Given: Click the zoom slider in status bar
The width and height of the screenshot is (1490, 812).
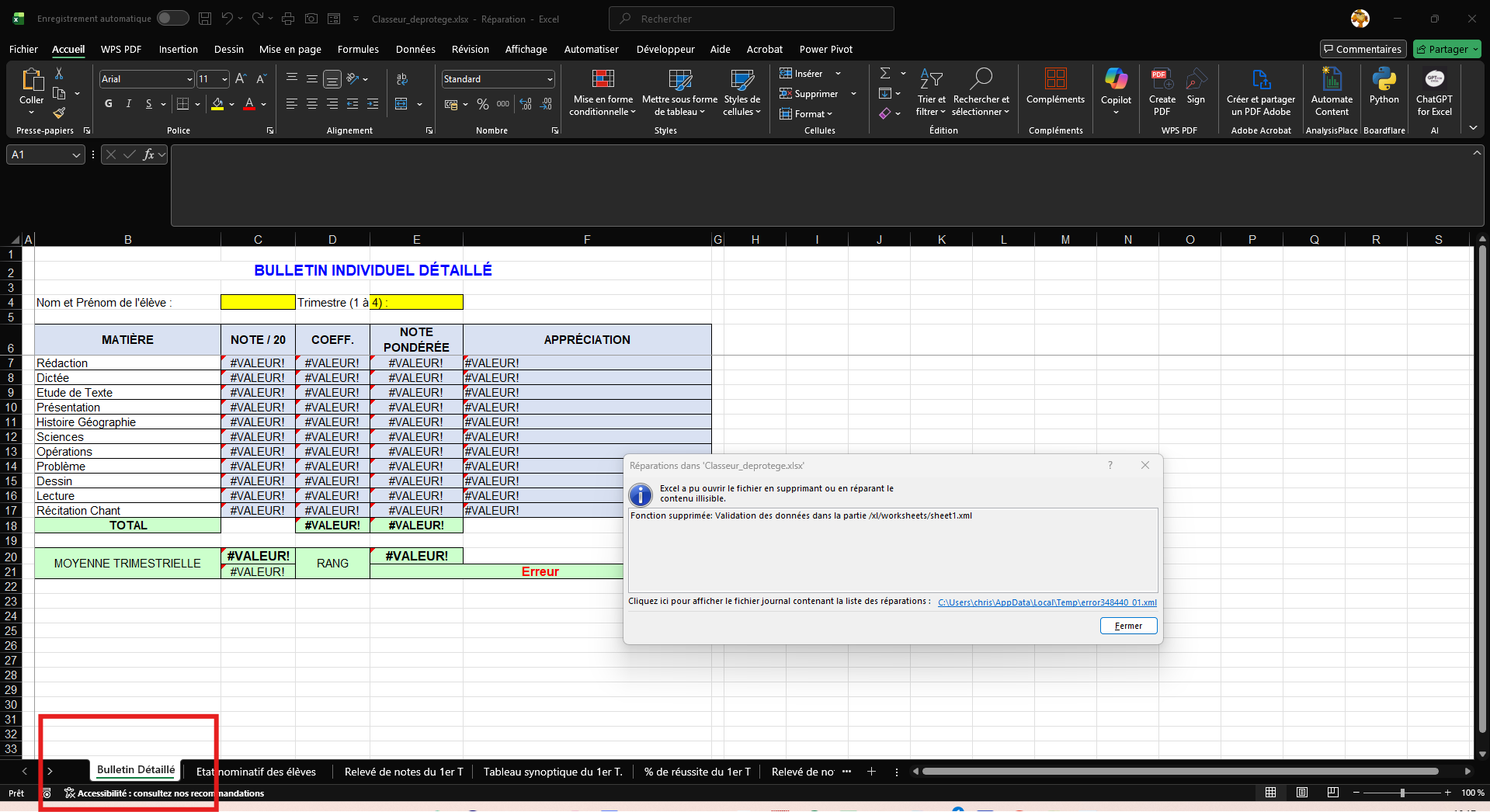Looking at the screenshot, I should coord(1401,793).
